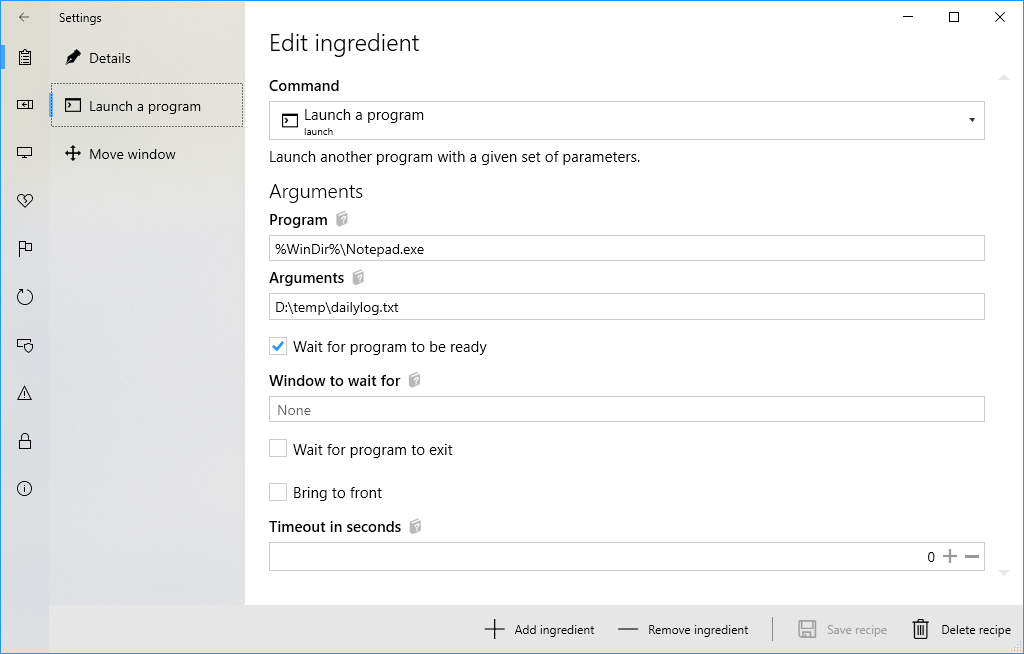
Task: Select the Launch a program ingredient
Action: click(147, 105)
